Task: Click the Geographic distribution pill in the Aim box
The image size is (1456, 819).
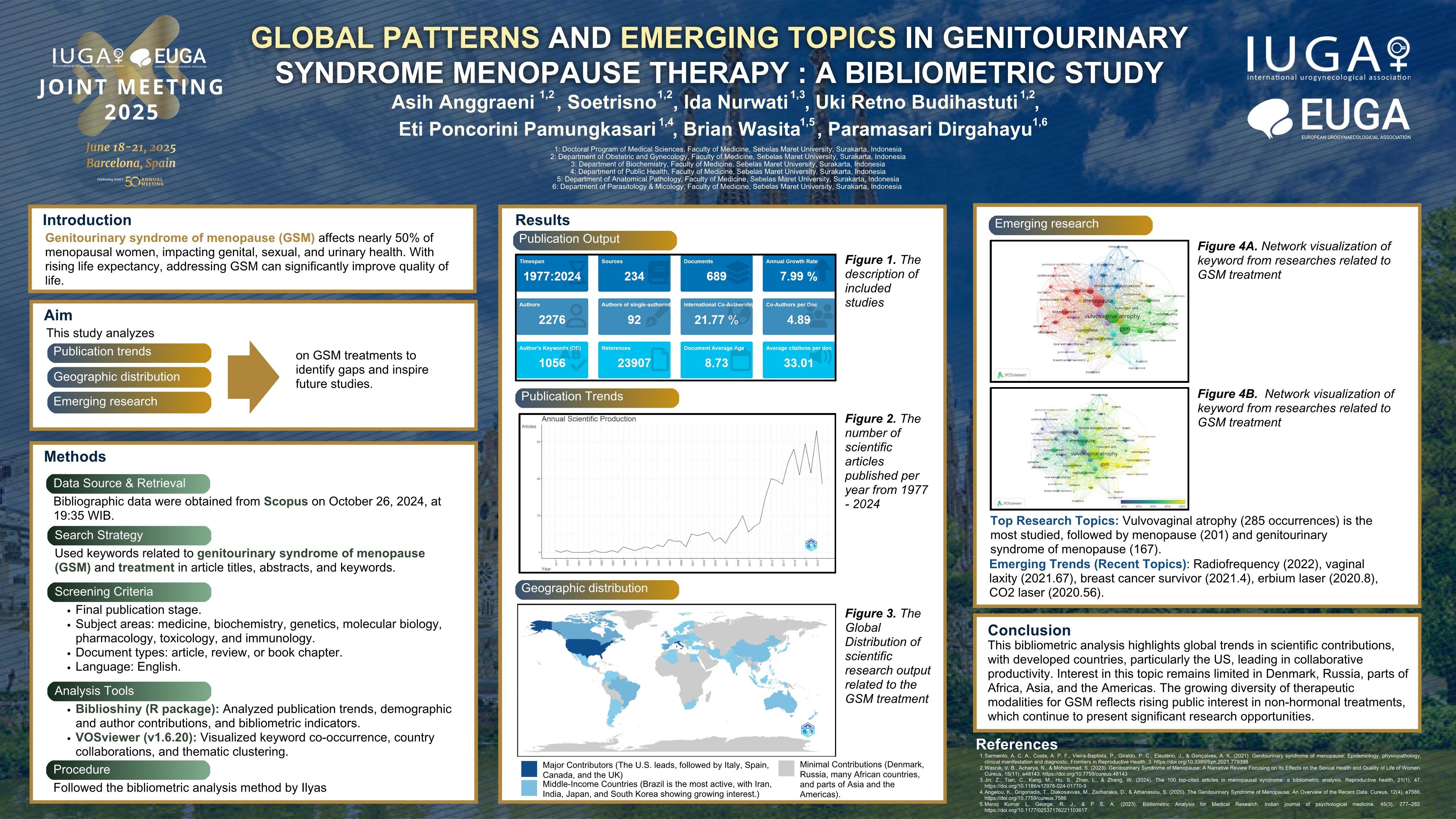Action: point(129,377)
